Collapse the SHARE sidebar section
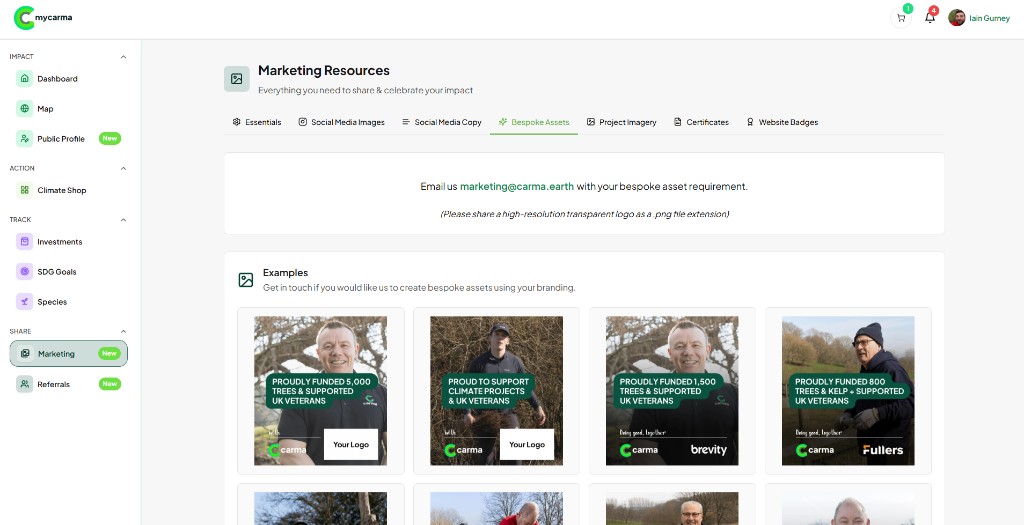 click(123, 332)
